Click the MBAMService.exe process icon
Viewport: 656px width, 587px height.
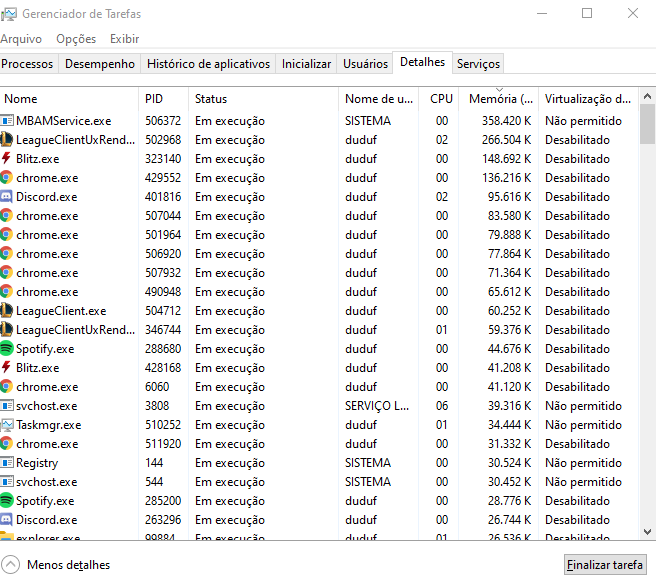7,121
